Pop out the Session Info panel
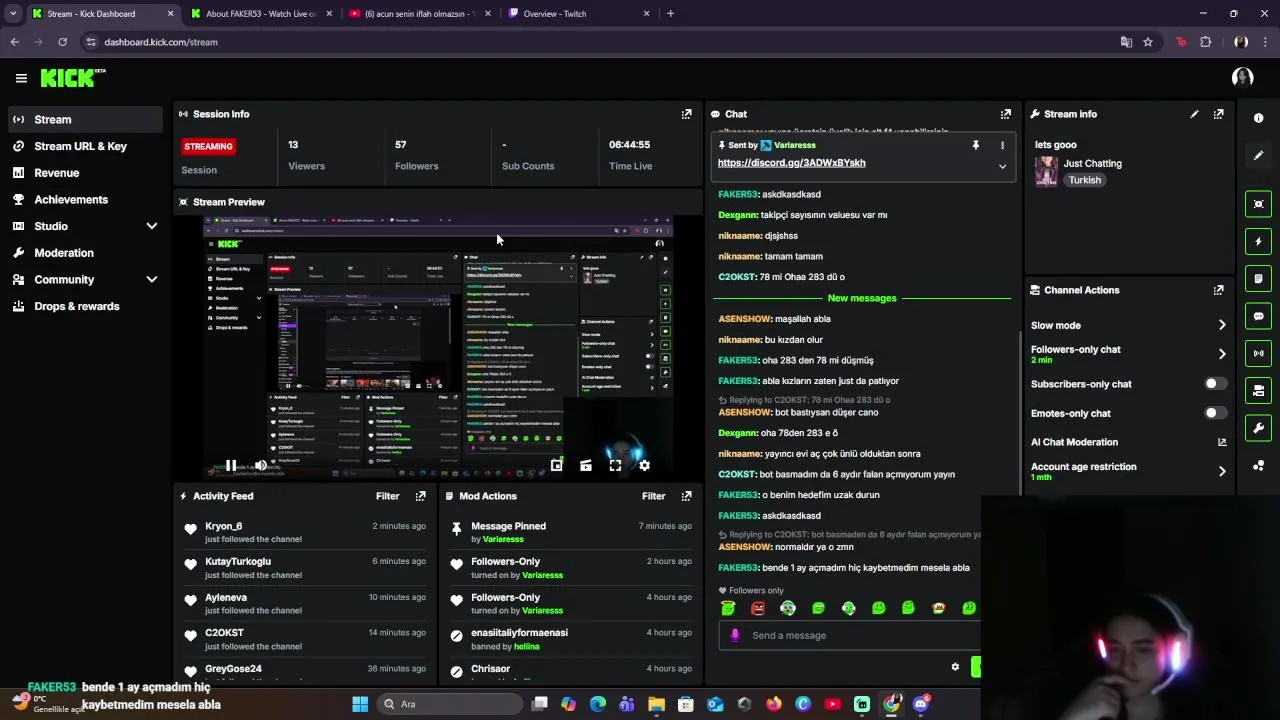 (686, 114)
